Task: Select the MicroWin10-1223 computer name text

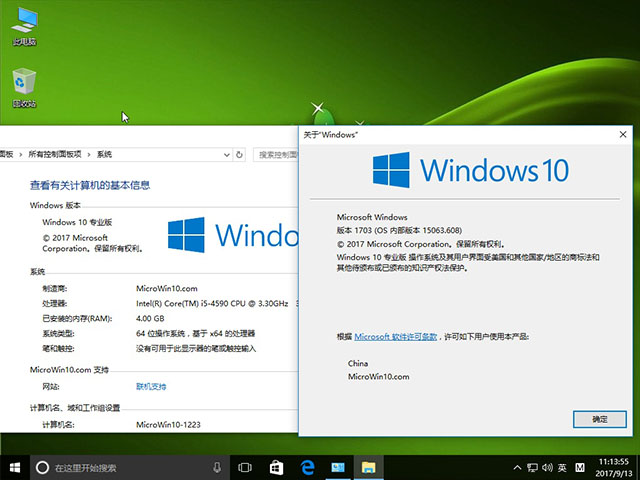Action: [168, 424]
